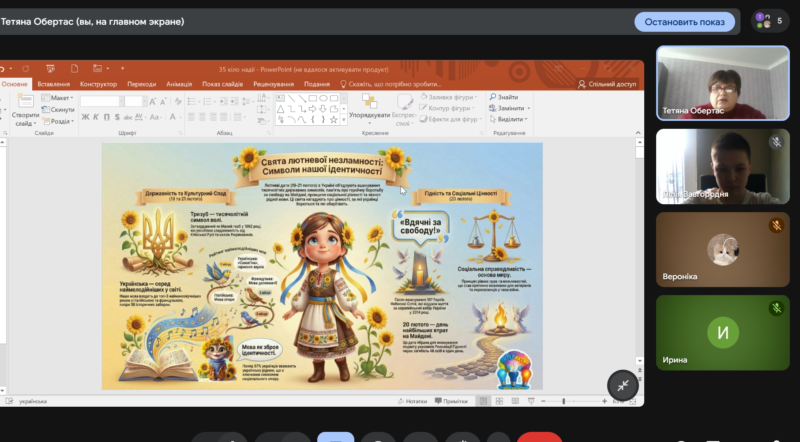The image size is (800, 442).
Task: Switch to the Вставлення ribbon tab
Action: point(53,84)
